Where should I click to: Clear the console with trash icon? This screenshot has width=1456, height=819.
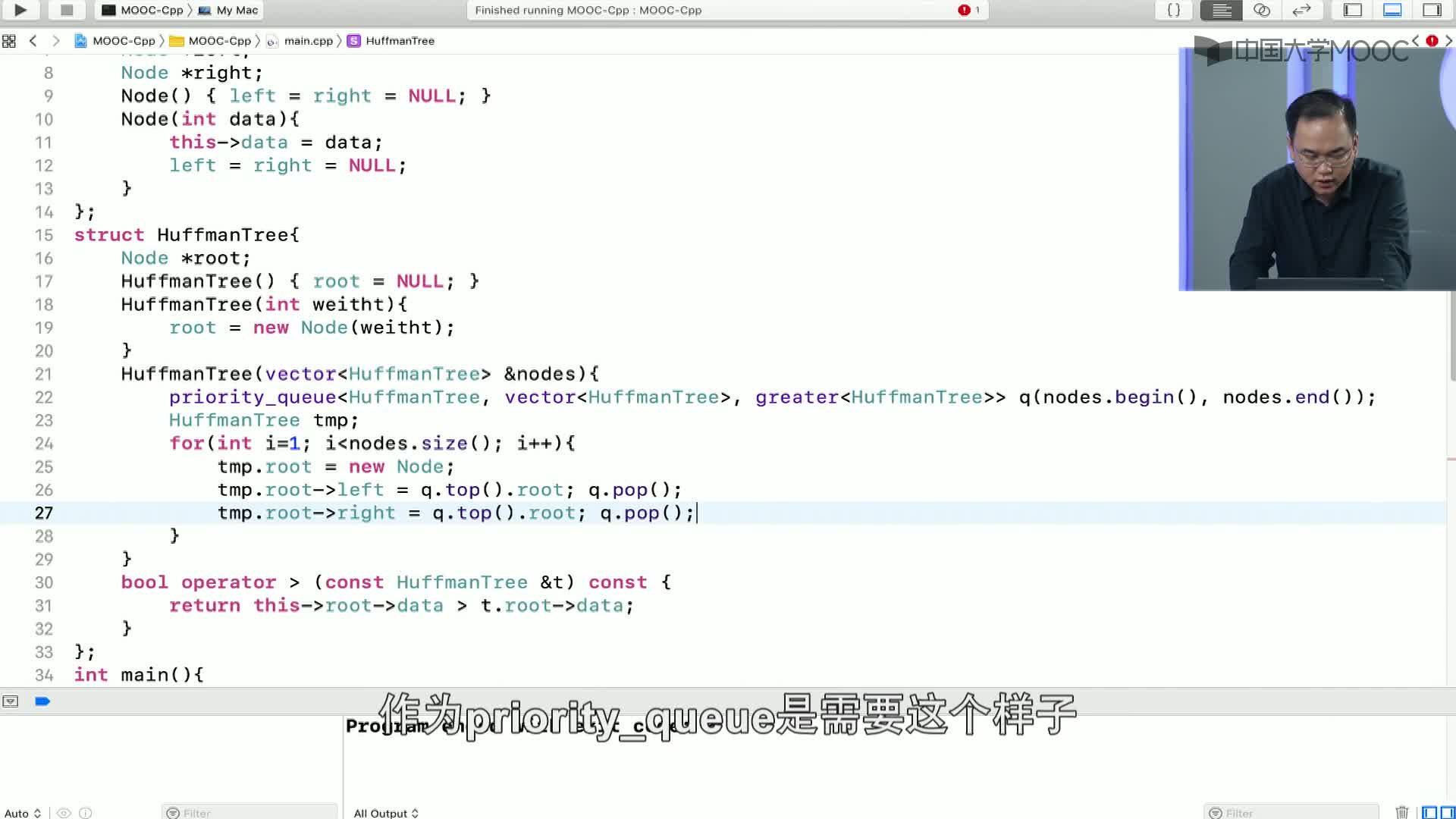1402,813
